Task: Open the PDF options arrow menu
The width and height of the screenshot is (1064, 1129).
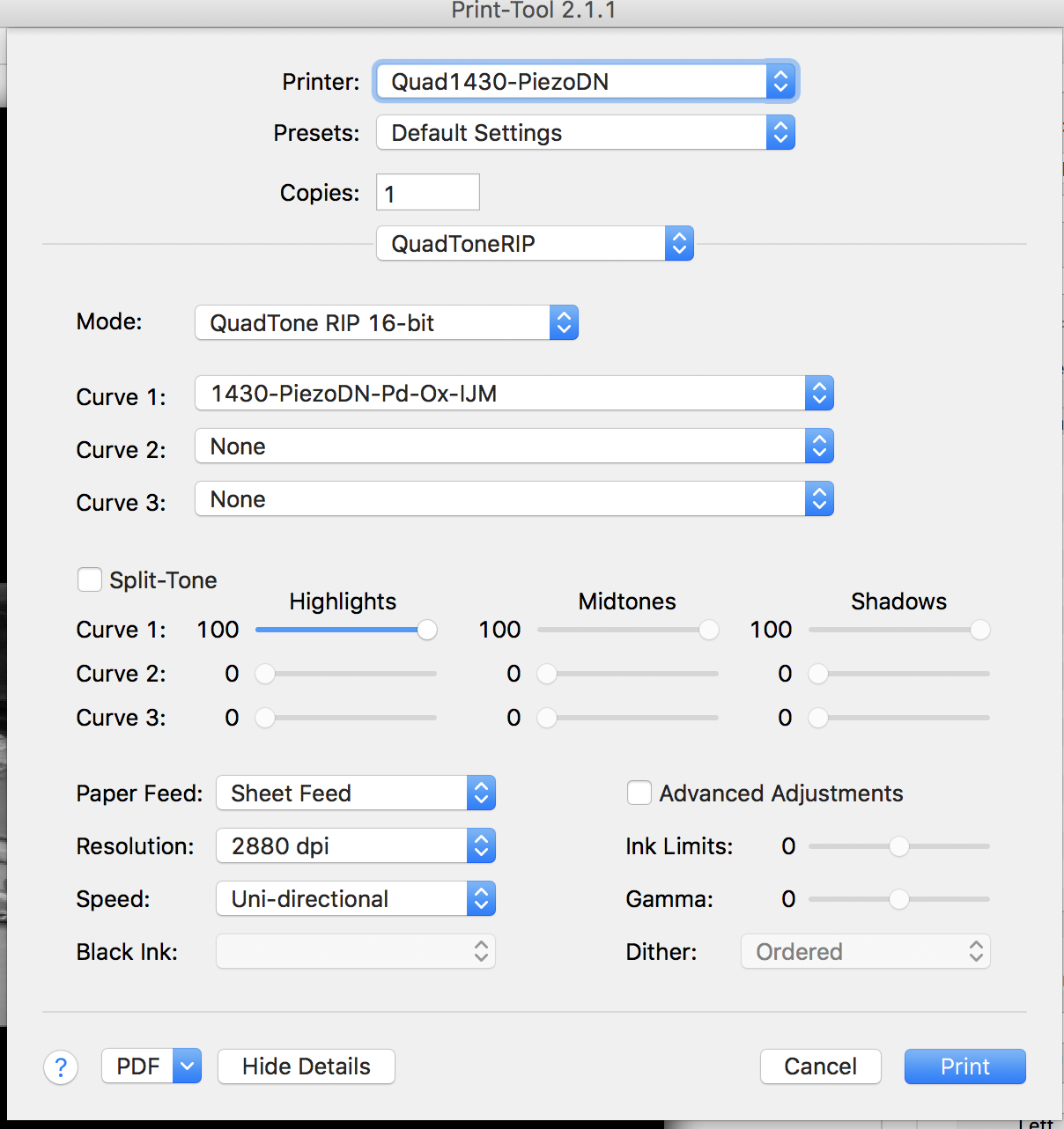Action: 187,1066
